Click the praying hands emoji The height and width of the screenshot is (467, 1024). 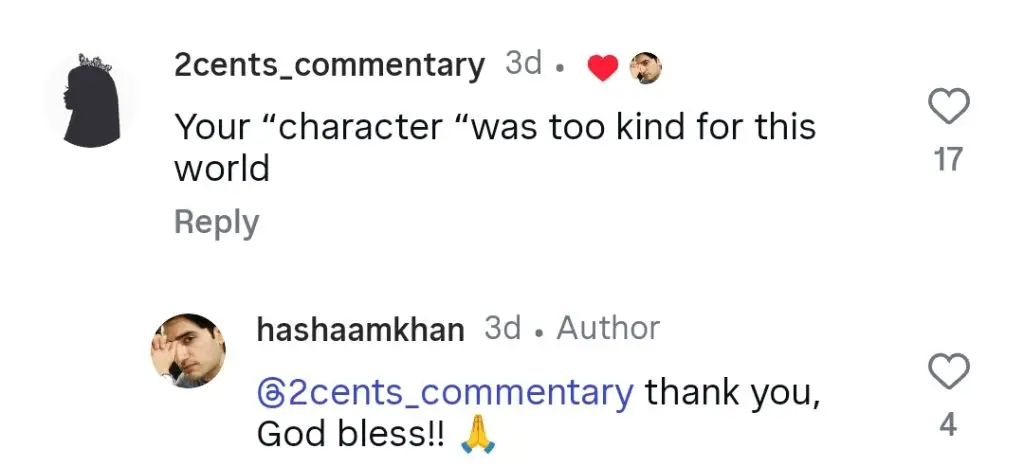coord(478,434)
